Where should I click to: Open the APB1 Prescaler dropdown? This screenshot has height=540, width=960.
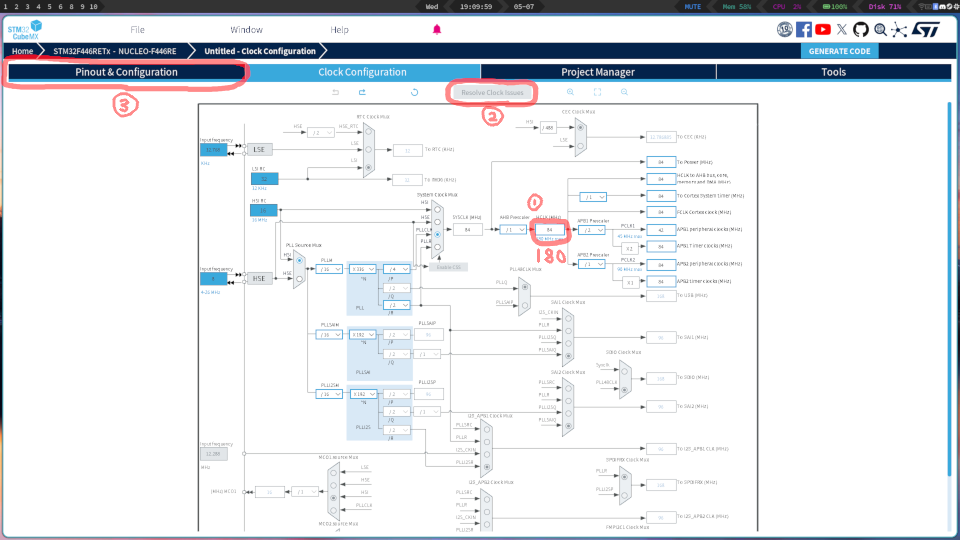(592, 229)
